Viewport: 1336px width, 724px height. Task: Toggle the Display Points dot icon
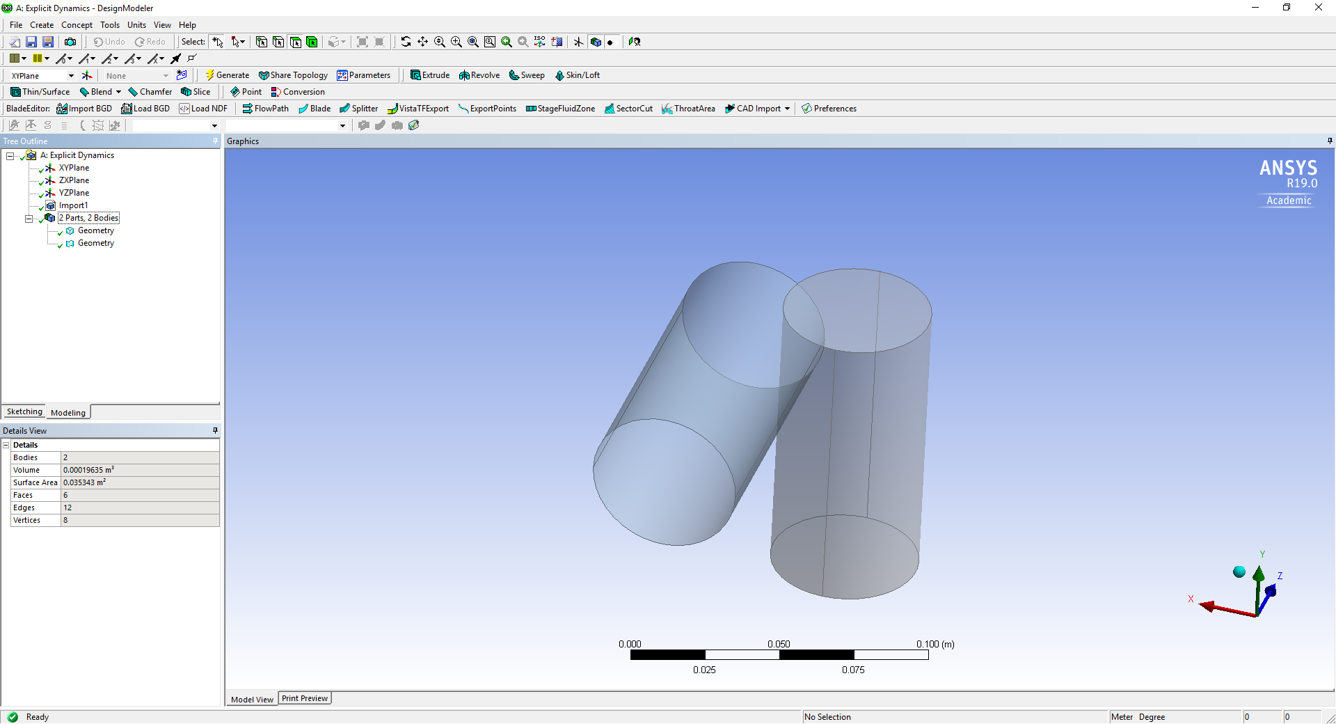point(610,42)
